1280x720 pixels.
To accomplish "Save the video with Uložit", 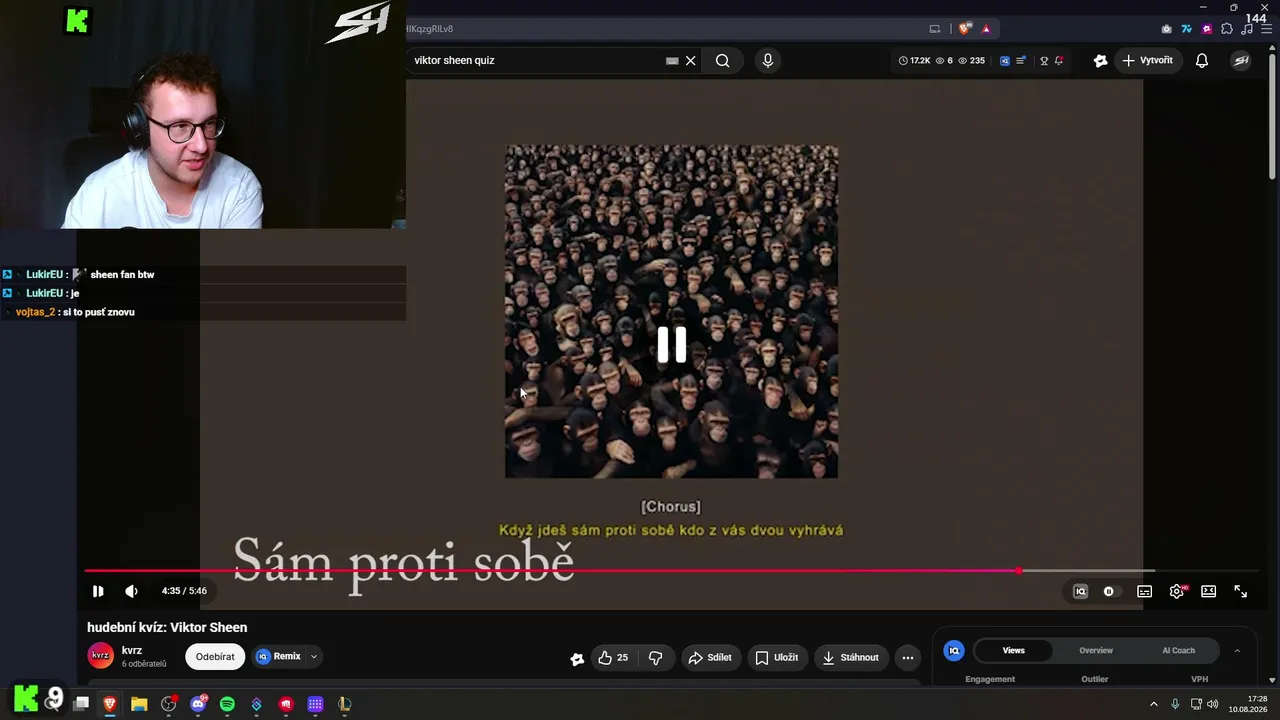I will (x=777, y=657).
